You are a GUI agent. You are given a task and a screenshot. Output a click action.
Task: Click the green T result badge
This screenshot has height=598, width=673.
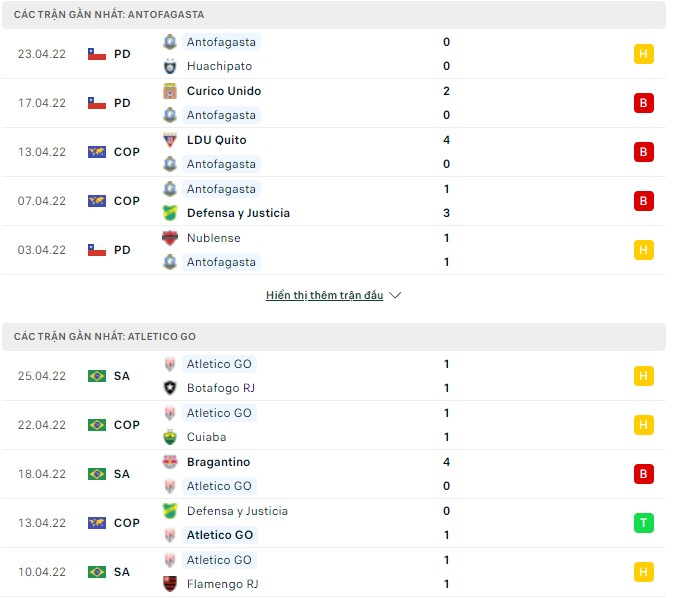pyautogui.click(x=644, y=523)
